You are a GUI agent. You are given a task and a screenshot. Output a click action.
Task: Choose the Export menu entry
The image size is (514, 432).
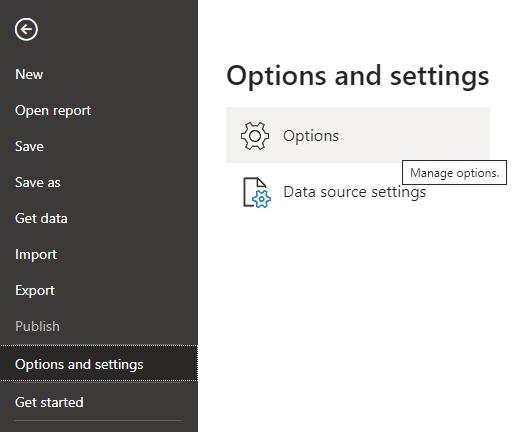[x=35, y=291]
